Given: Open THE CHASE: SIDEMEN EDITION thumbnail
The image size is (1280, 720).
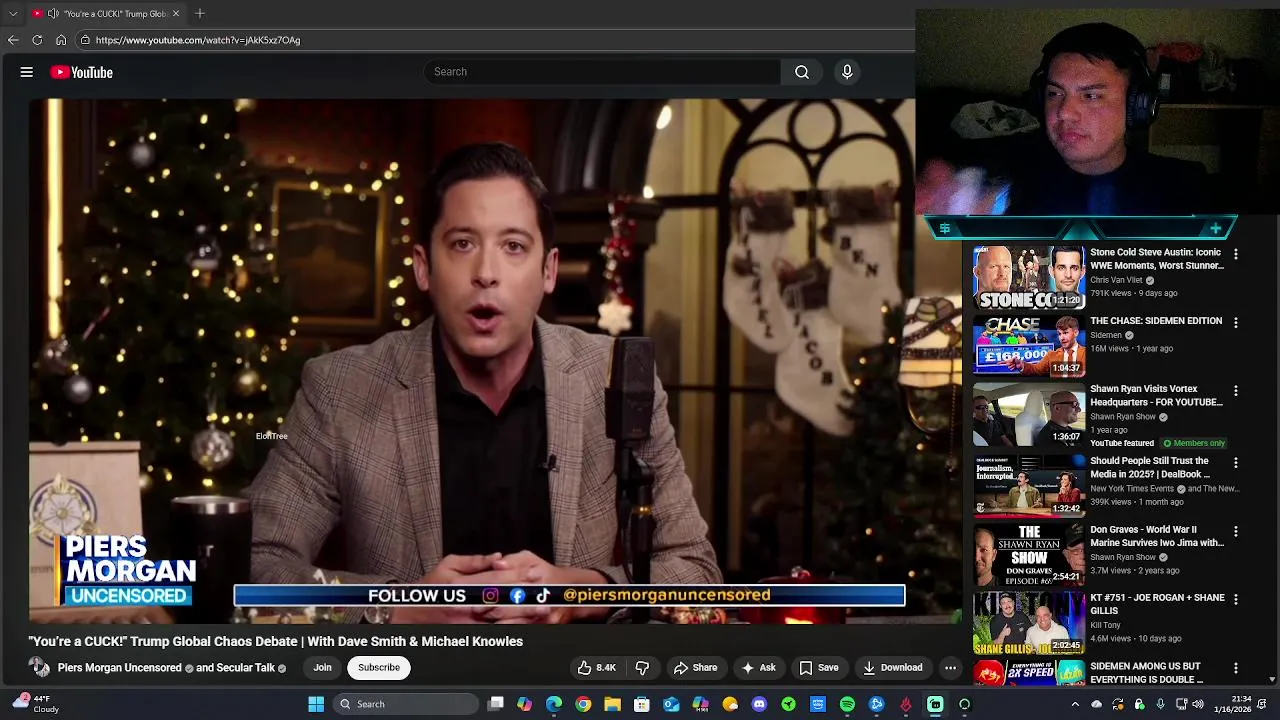Looking at the screenshot, I should click(x=1029, y=346).
